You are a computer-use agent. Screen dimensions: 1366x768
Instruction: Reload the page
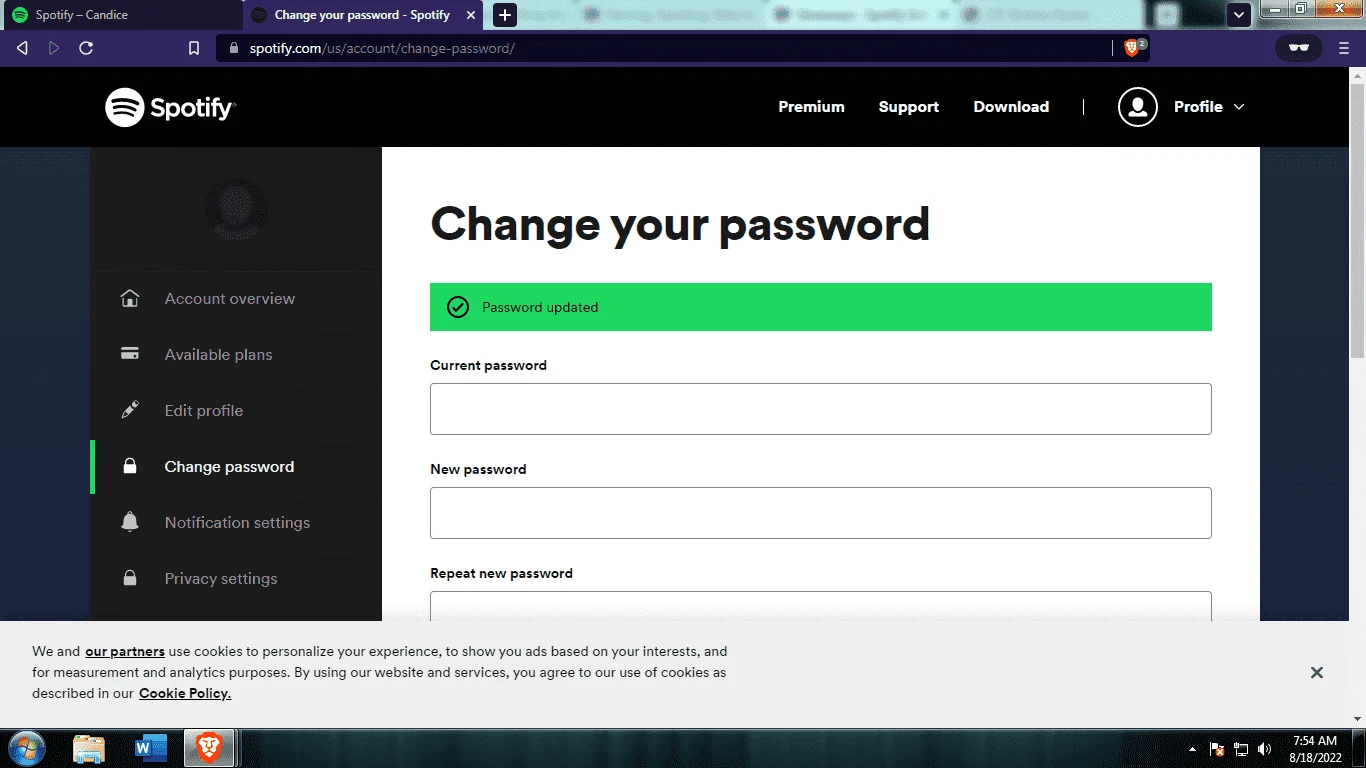click(x=86, y=48)
